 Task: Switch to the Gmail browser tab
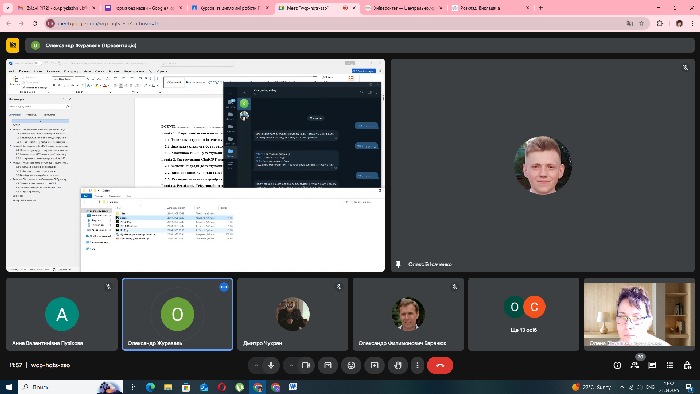click(x=55, y=8)
